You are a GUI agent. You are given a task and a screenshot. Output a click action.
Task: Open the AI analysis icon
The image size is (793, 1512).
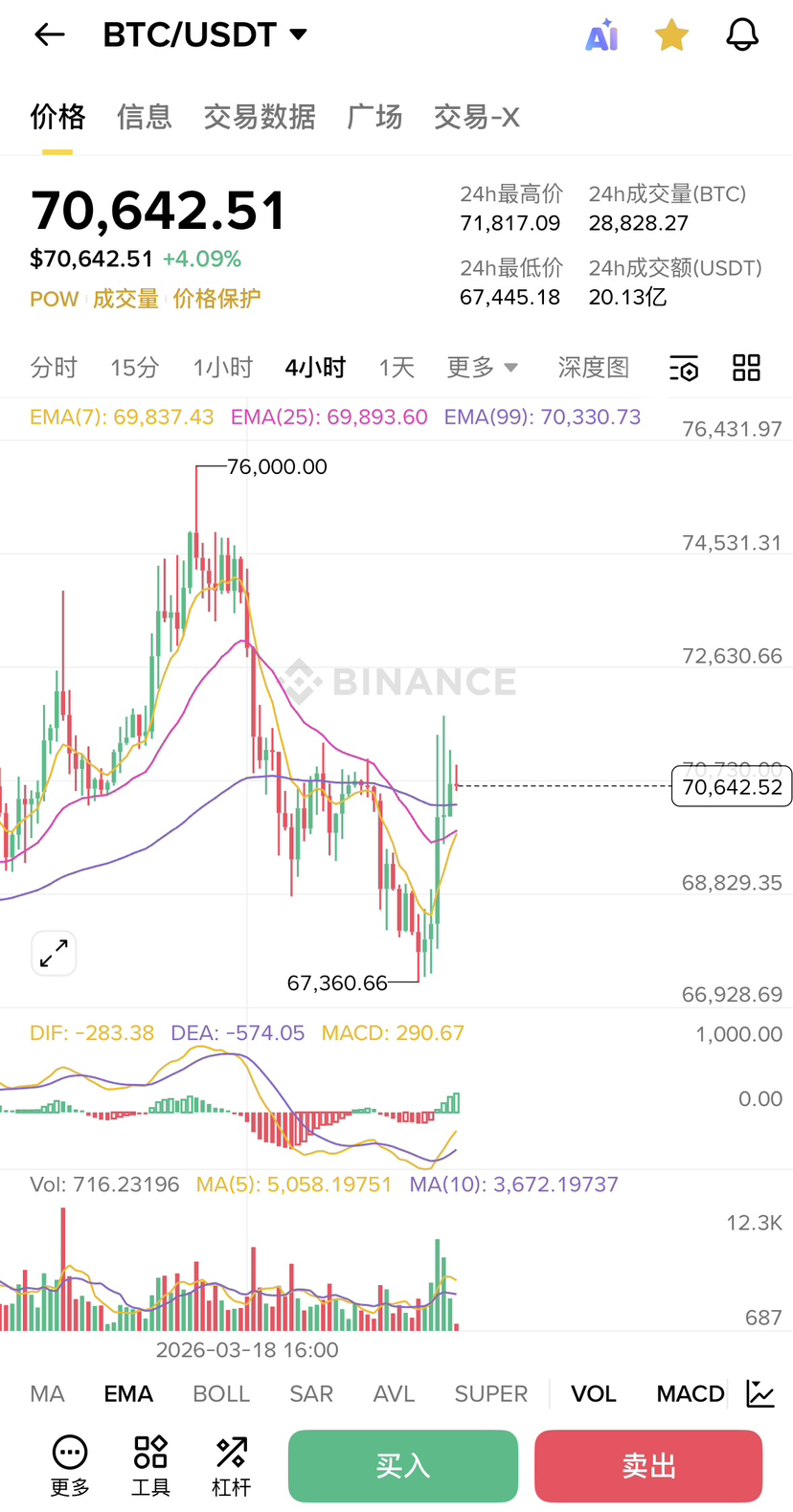pos(601,35)
